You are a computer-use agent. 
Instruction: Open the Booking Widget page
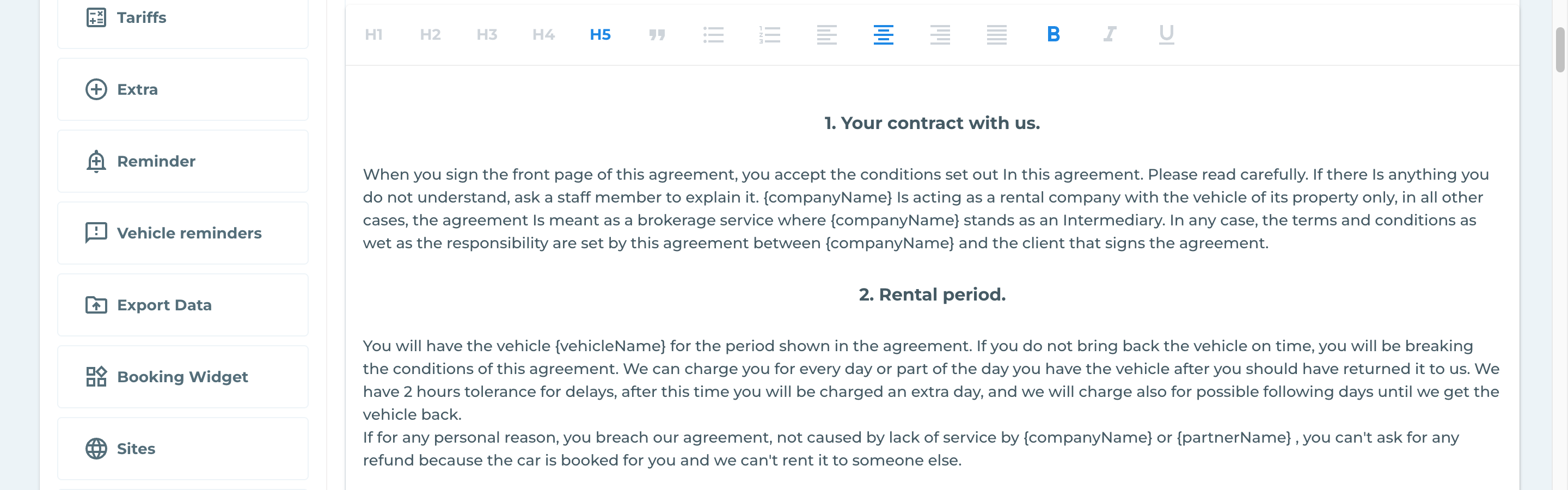tap(182, 377)
